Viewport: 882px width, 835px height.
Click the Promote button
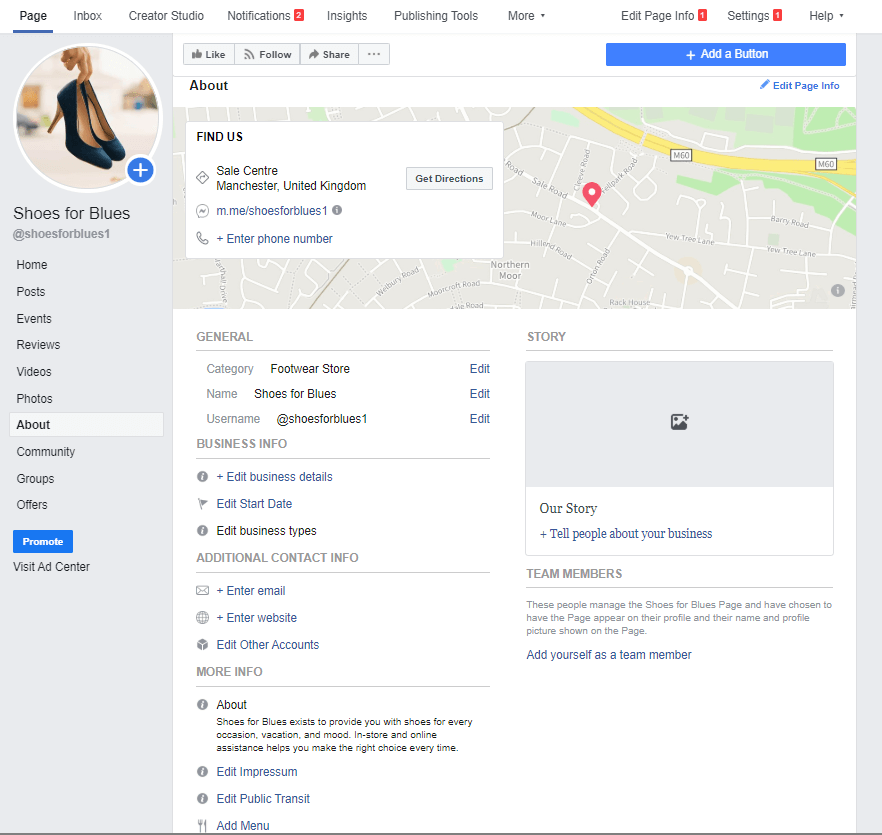point(43,541)
